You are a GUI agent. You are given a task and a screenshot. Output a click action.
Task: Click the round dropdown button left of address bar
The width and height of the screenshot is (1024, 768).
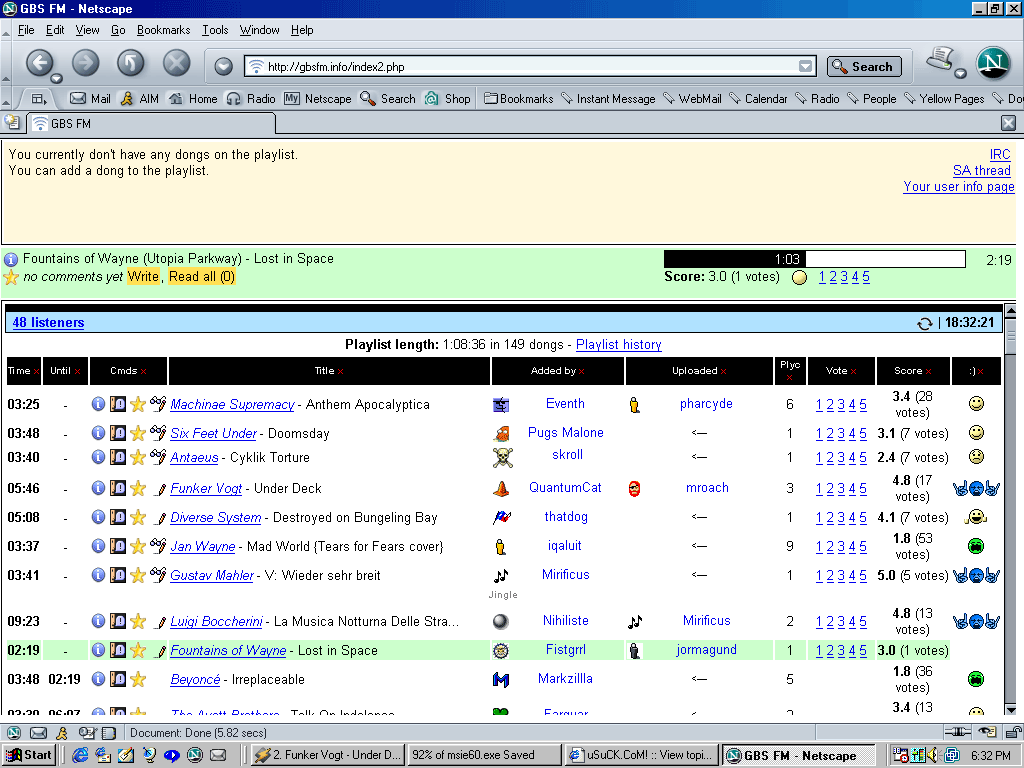click(223, 66)
